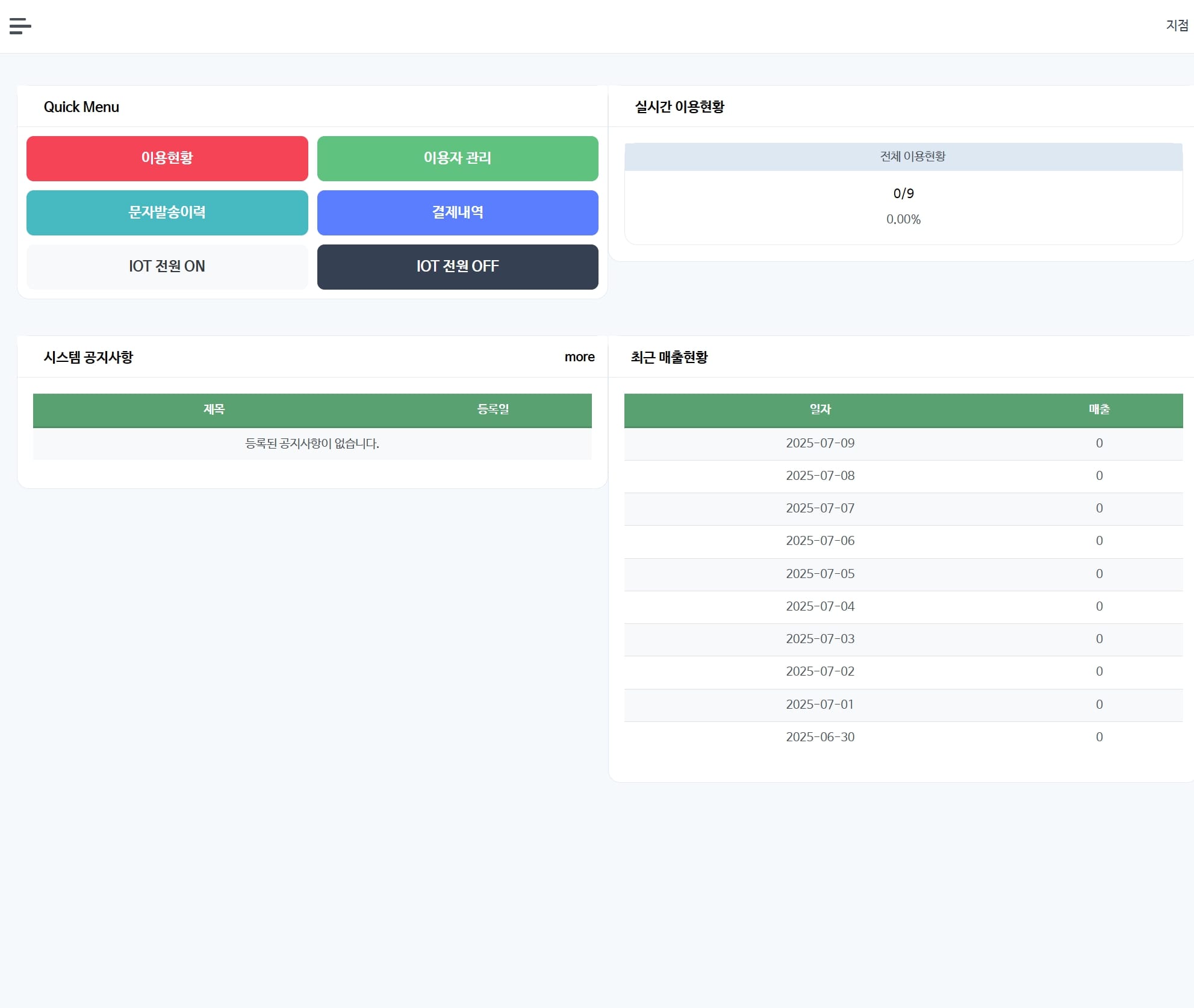Click the 제목 column header
This screenshot has width=1194, height=1008.
[214, 410]
